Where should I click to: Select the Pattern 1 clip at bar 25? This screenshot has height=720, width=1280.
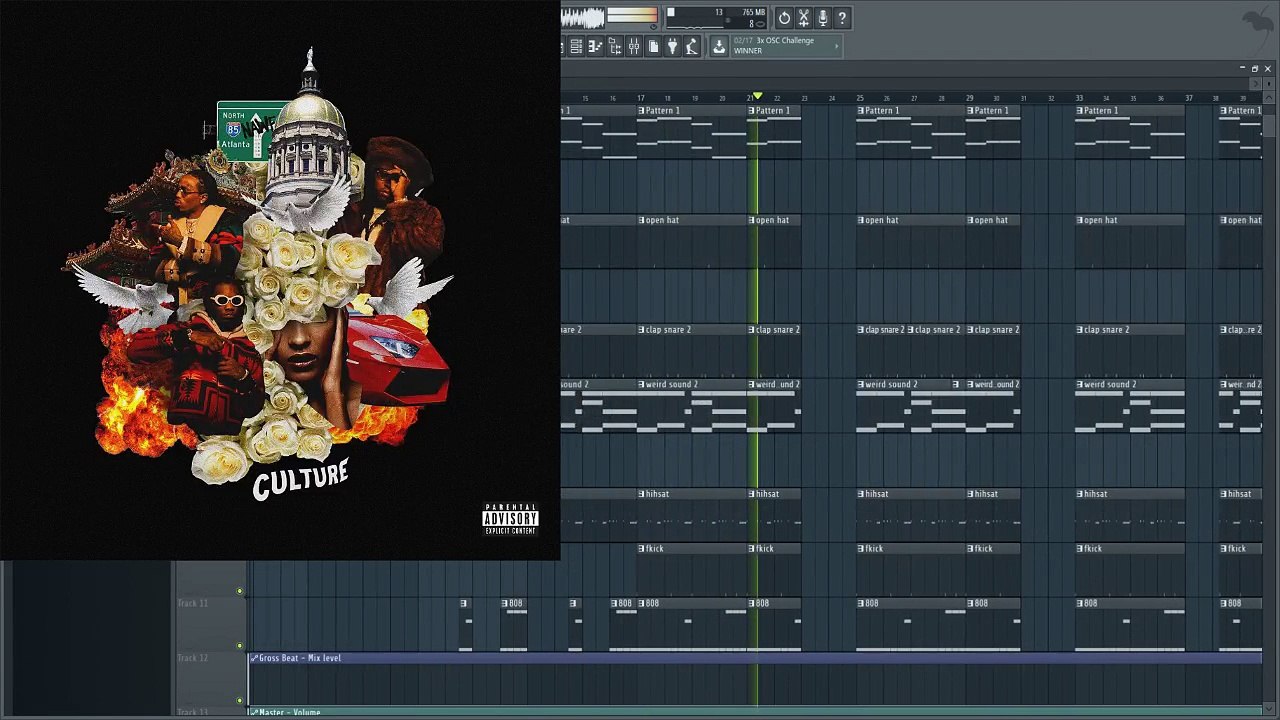tap(911, 133)
